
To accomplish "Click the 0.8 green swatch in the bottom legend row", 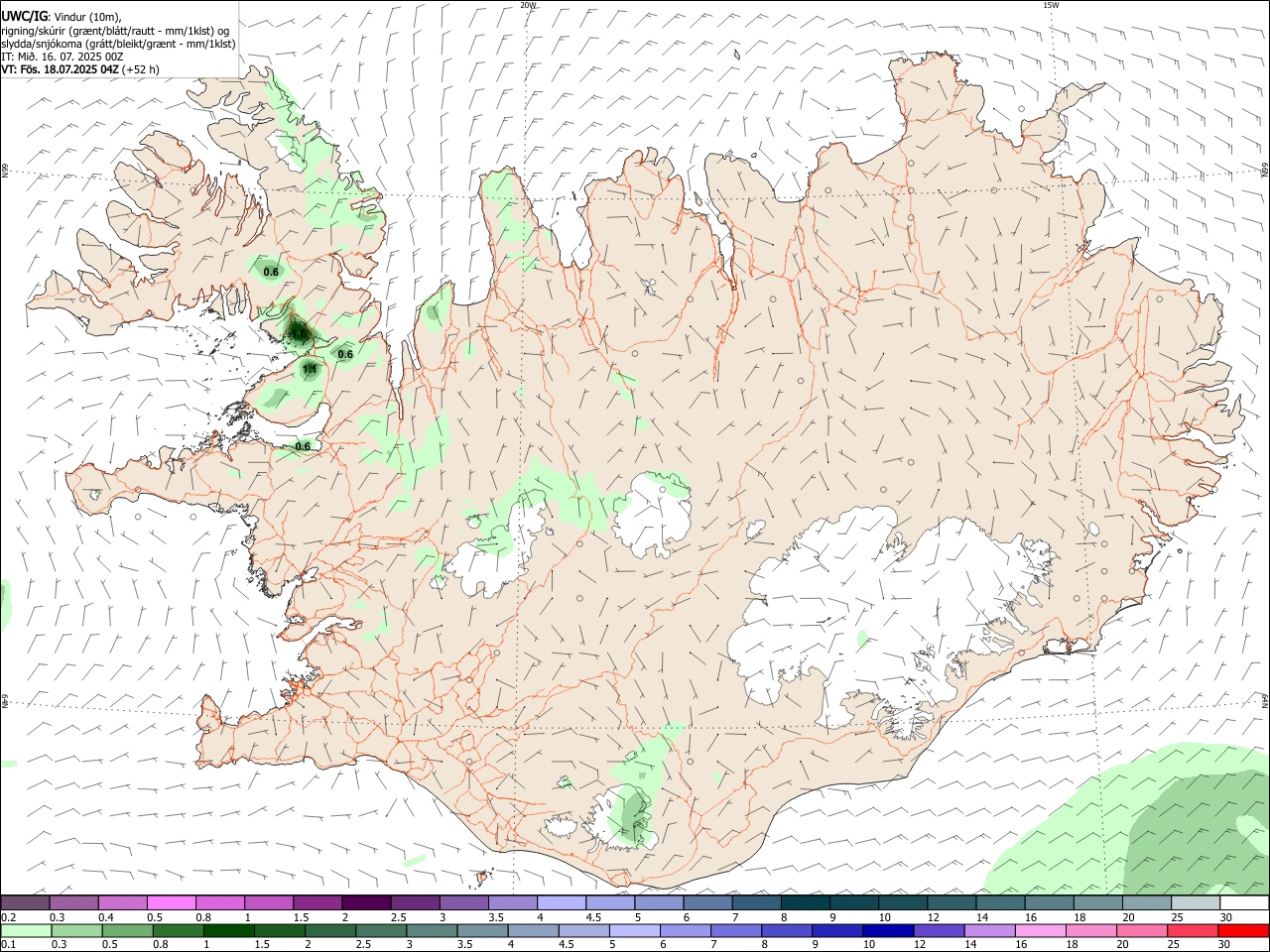I will tap(179, 930).
